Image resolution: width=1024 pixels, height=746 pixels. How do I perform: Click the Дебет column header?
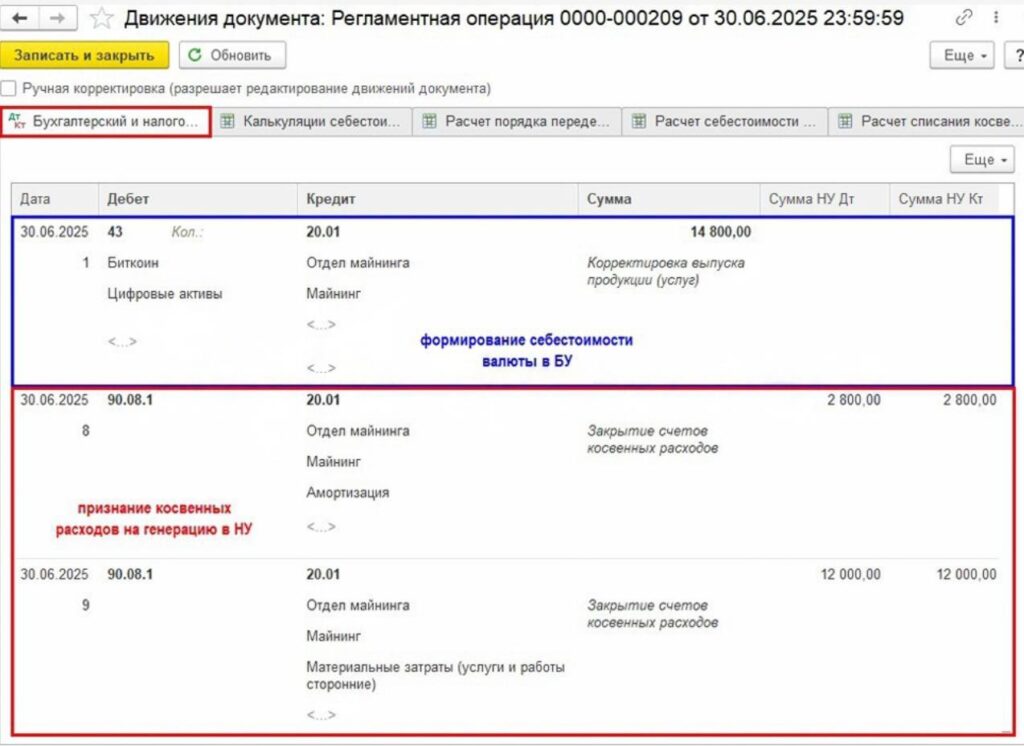coord(128,199)
